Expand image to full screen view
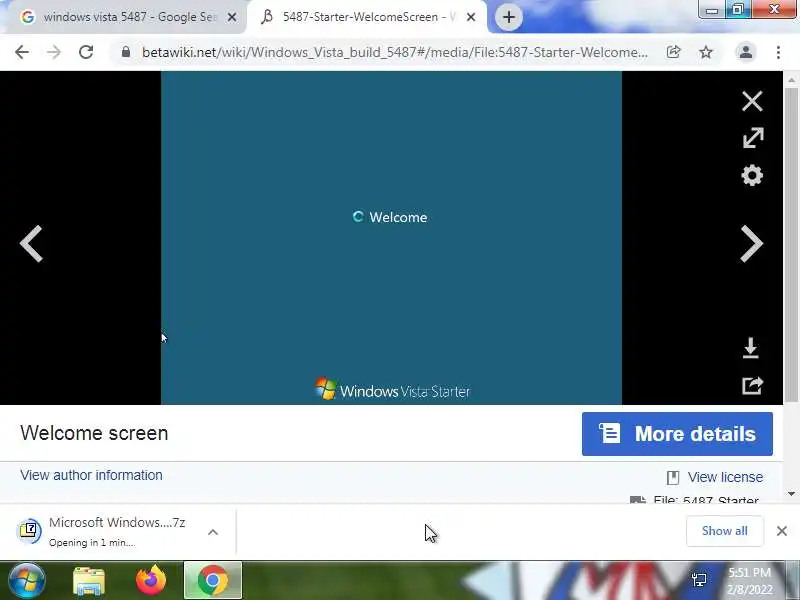This screenshot has width=800, height=600. point(753,138)
